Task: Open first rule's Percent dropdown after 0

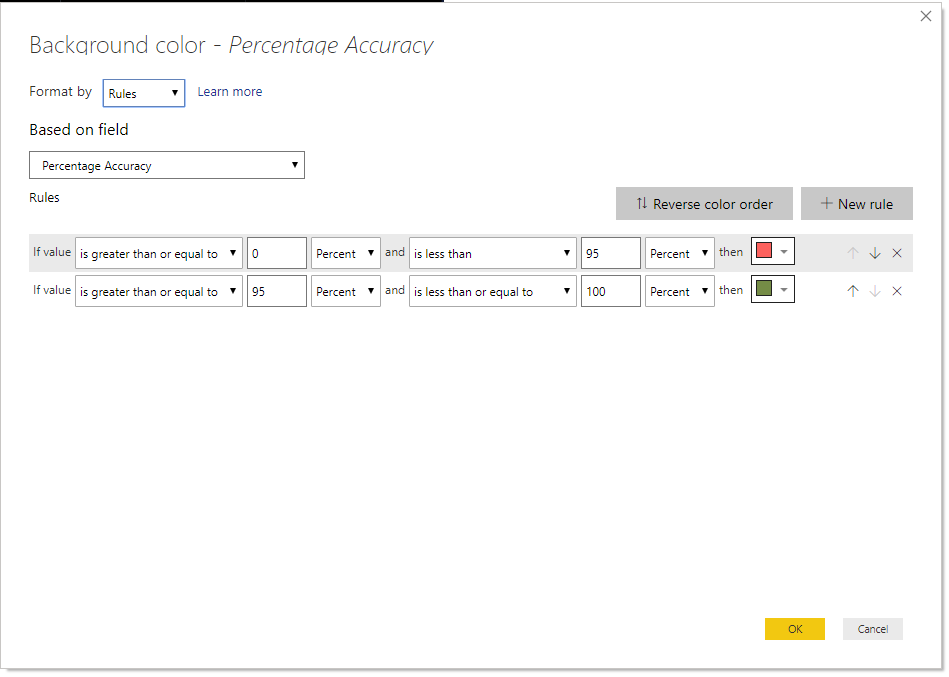Action: click(x=346, y=253)
